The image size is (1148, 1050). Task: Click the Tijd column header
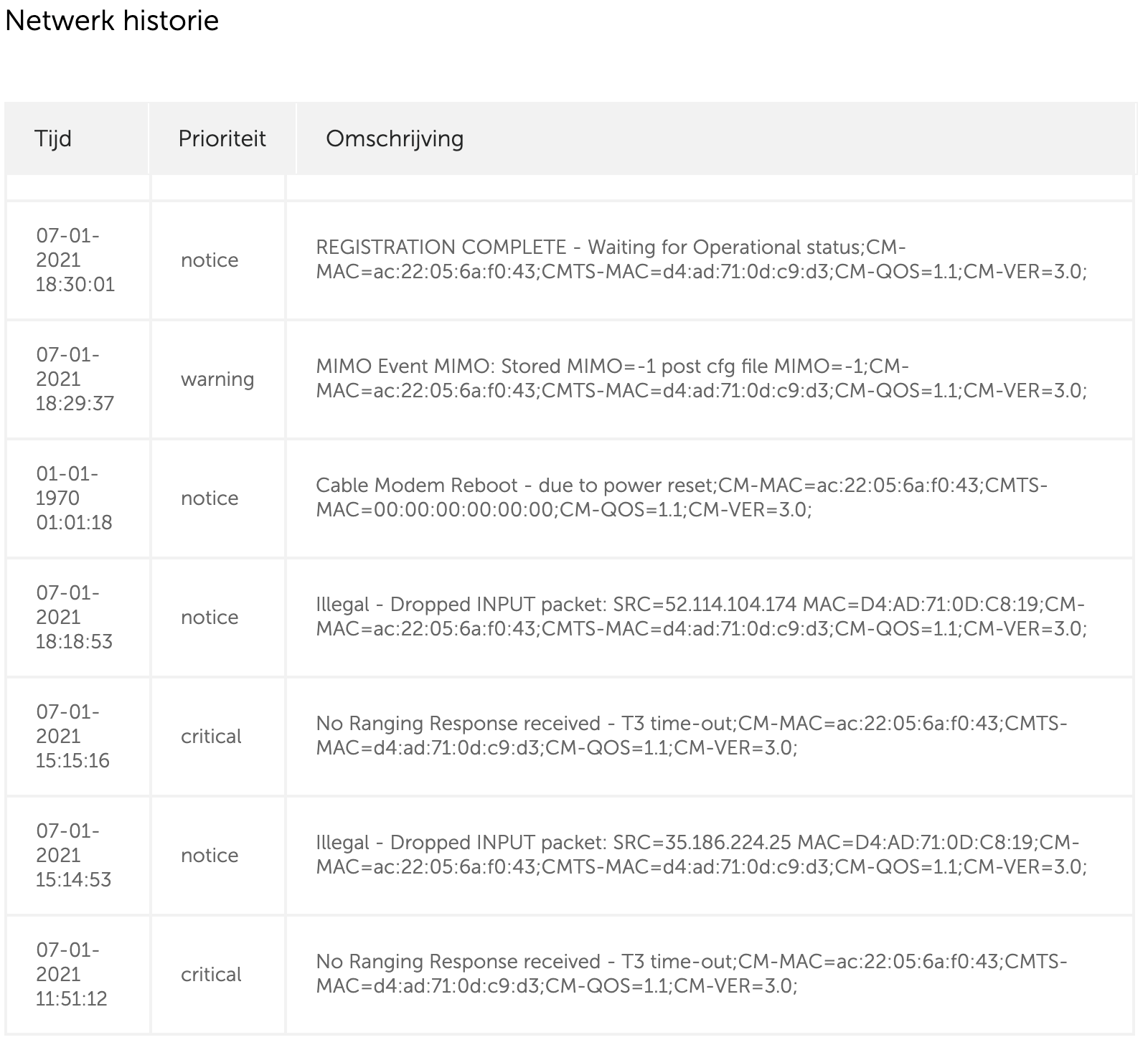[x=53, y=138]
